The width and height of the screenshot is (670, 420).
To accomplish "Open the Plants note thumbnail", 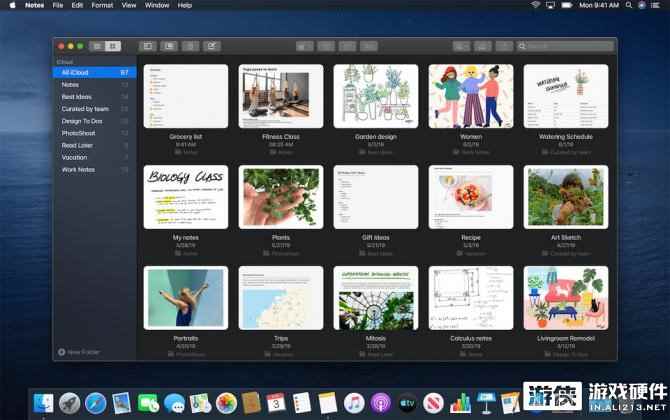I will [281, 197].
